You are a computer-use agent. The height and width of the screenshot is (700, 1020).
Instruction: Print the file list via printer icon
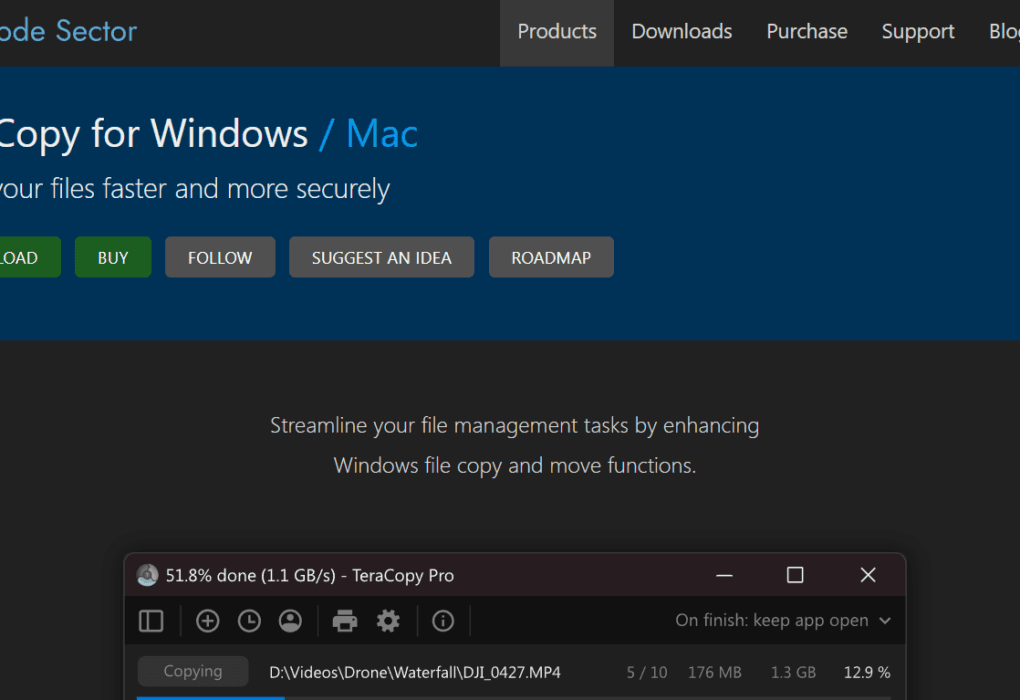344,621
